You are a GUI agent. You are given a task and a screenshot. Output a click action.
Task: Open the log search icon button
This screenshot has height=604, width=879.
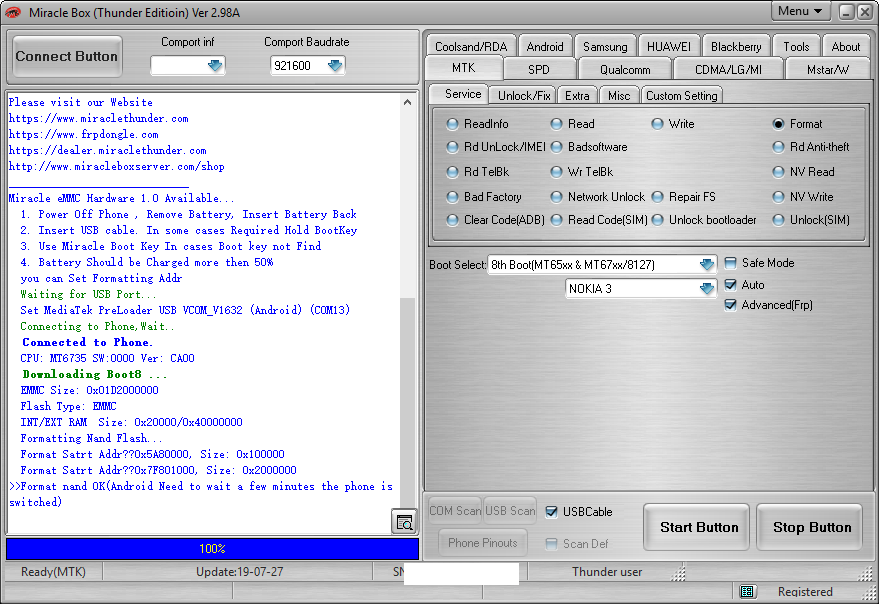click(404, 522)
